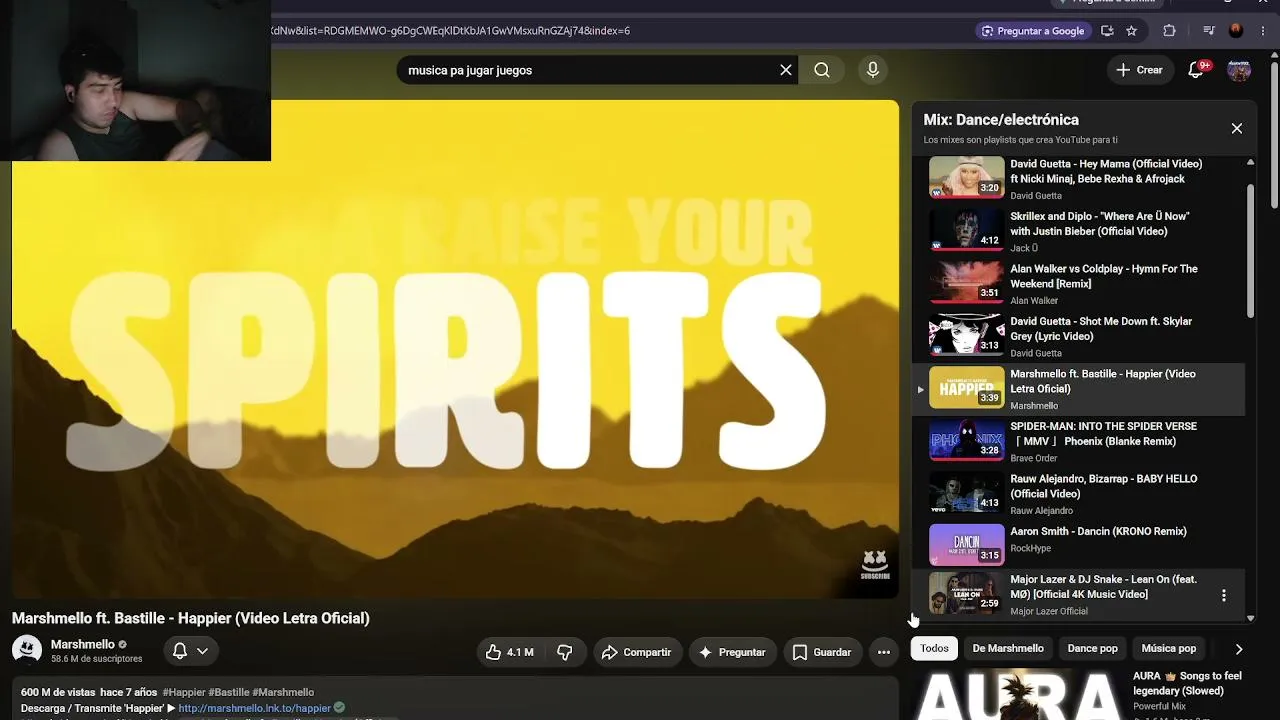This screenshot has height=720, width=1280.
Task: Open YouTube notifications bell with 9+ badge
Action: click(x=1196, y=69)
